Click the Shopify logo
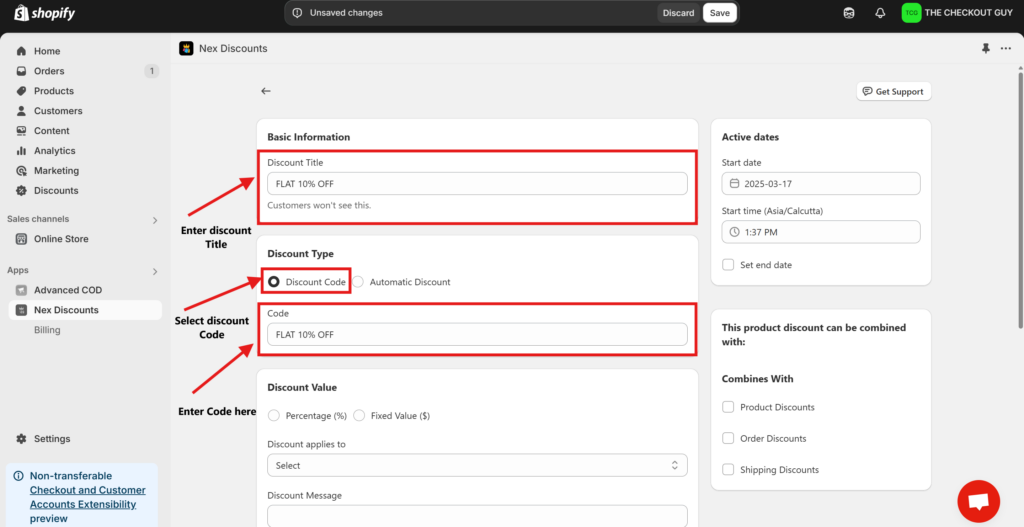The width and height of the screenshot is (1024, 527). point(44,12)
